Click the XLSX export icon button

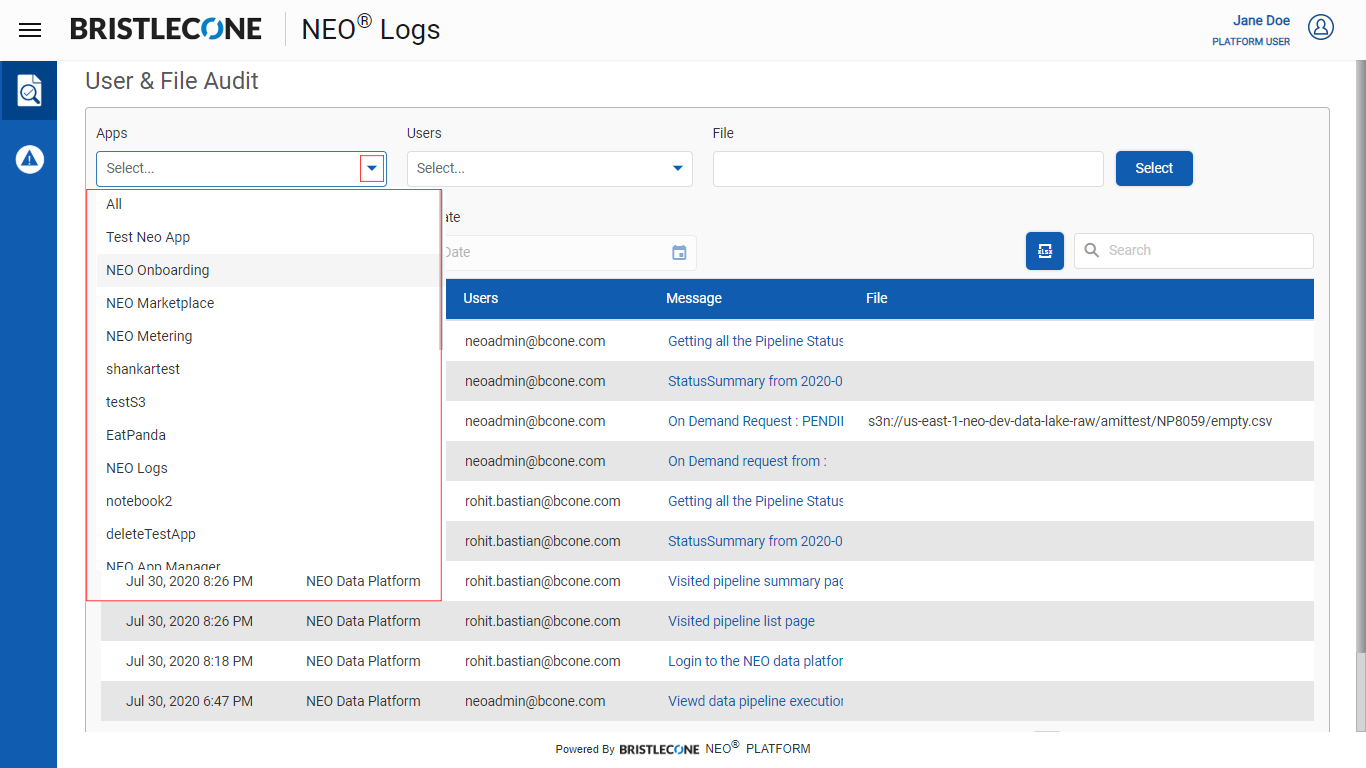pos(1045,251)
